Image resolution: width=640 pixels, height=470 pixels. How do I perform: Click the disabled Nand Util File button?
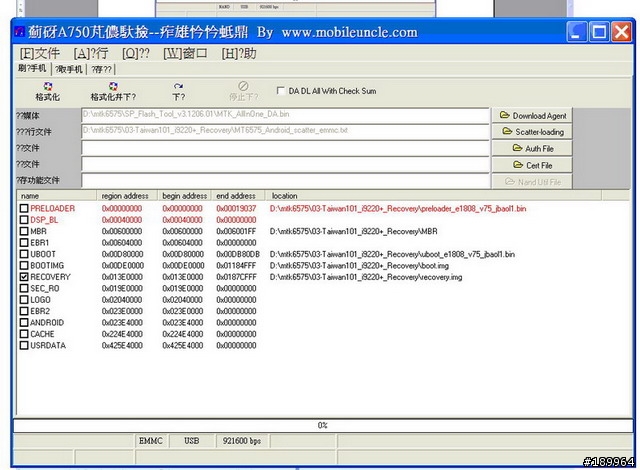click(x=532, y=182)
